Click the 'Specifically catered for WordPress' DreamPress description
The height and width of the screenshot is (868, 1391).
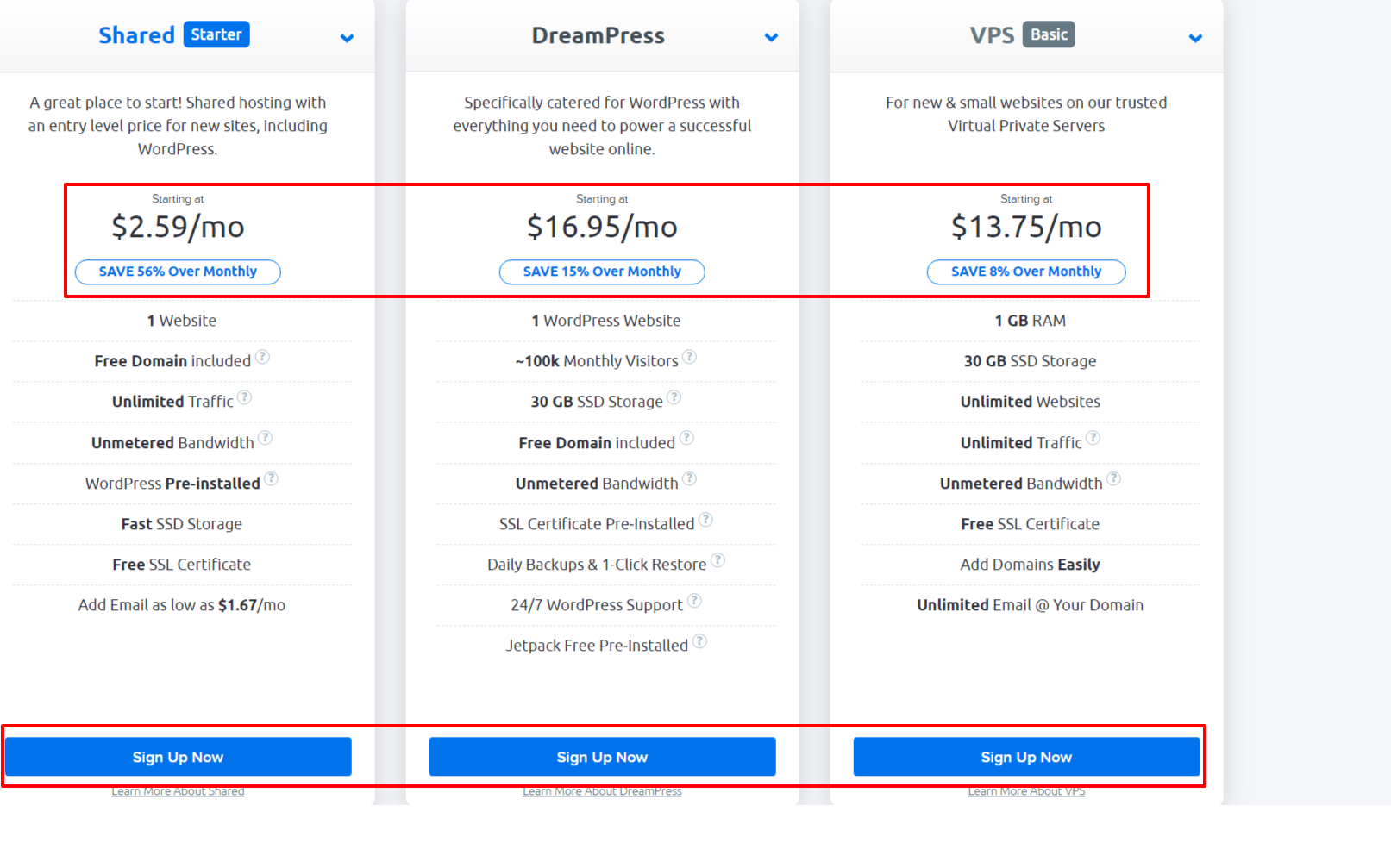(602, 126)
